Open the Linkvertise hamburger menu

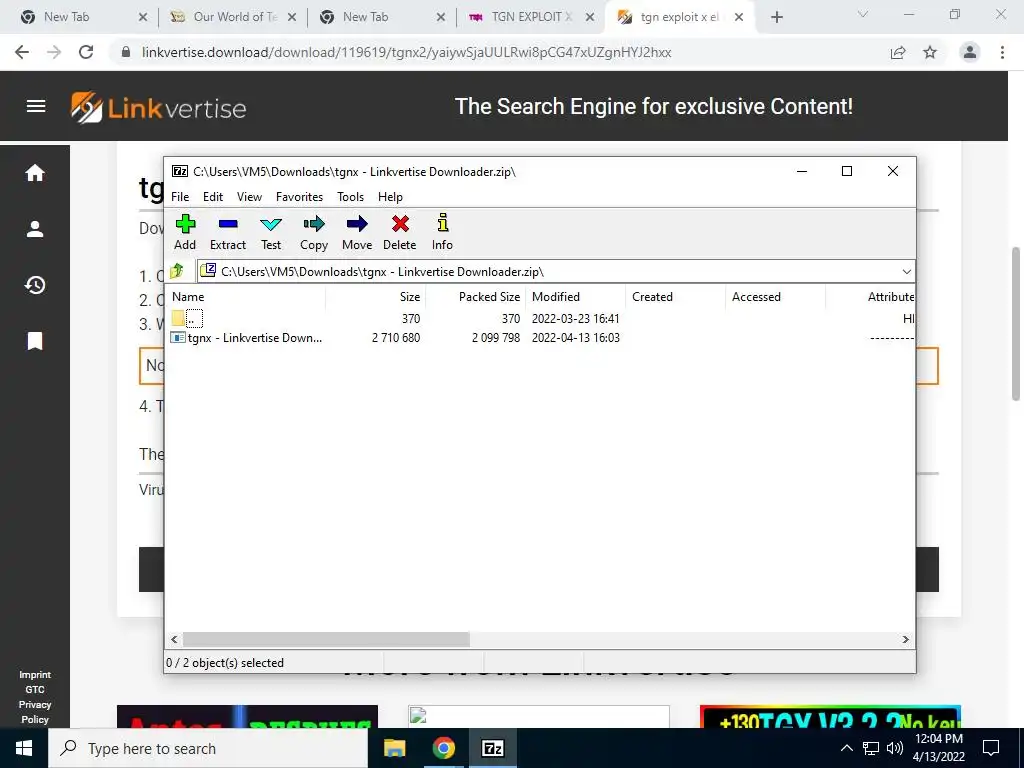coord(36,106)
